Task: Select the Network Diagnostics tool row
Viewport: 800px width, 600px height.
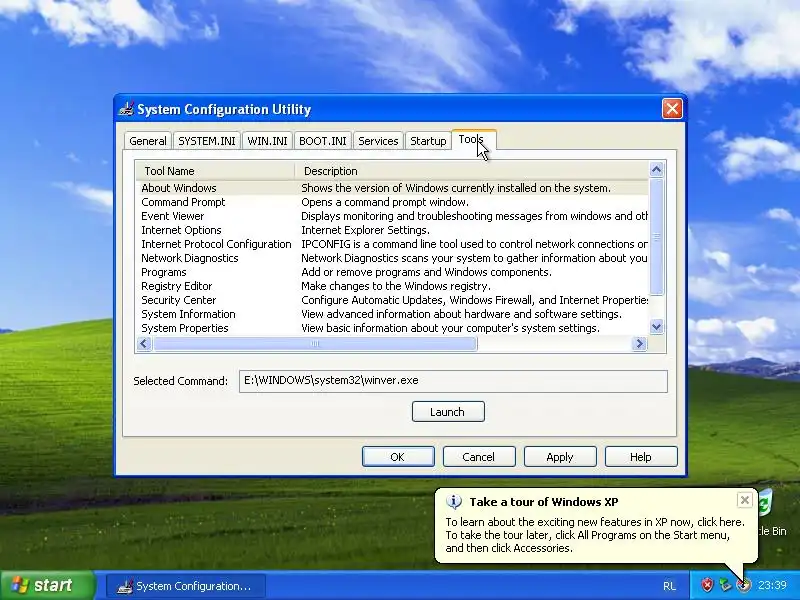Action: click(x=392, y=258)
